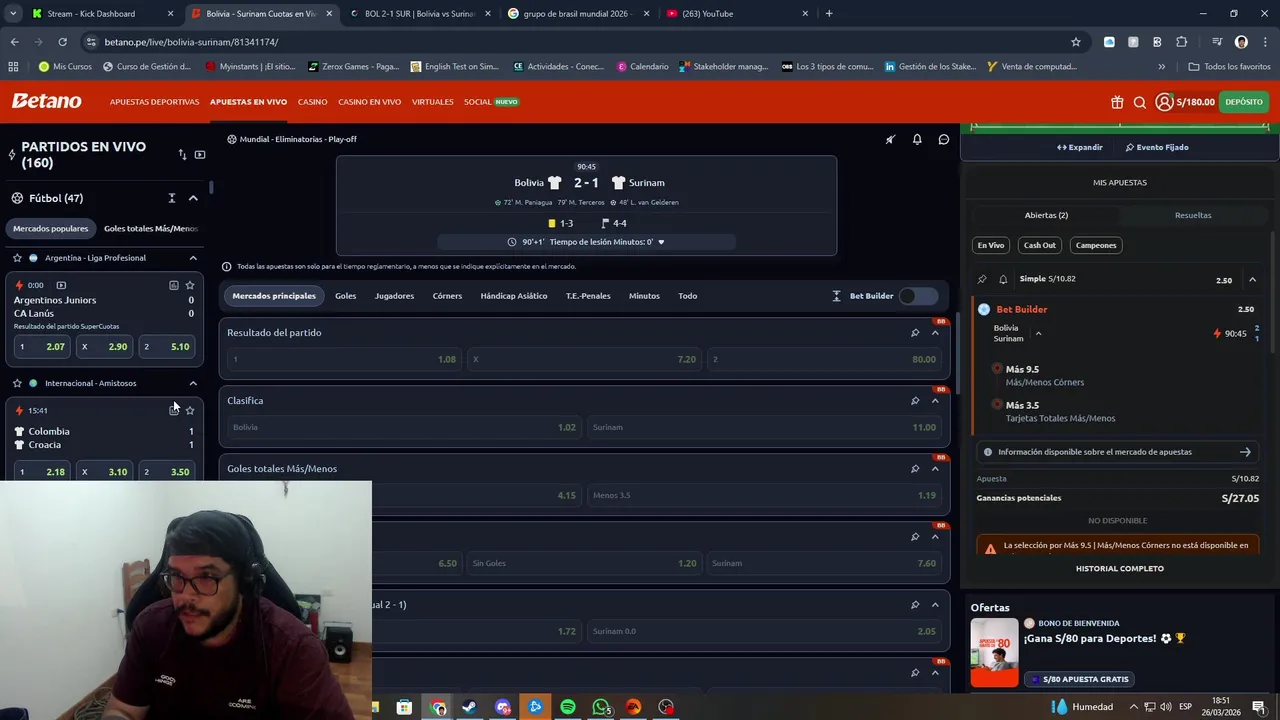Favorite the Argentina - Liga Profesional league star
This screenshot has width=1280, height=720.
17,258
